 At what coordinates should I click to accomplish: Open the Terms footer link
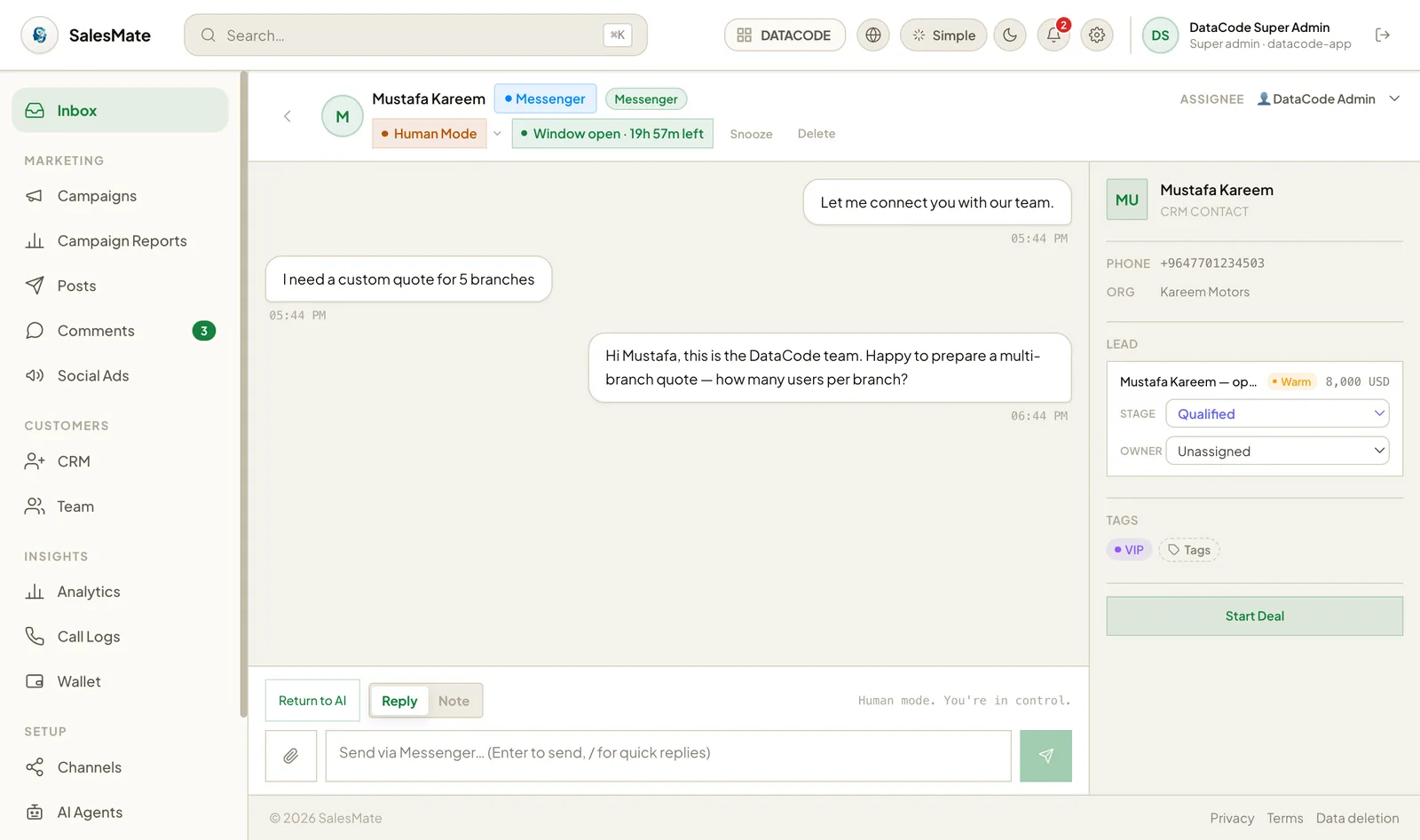pyautogui.click(x=1285, y=819)
